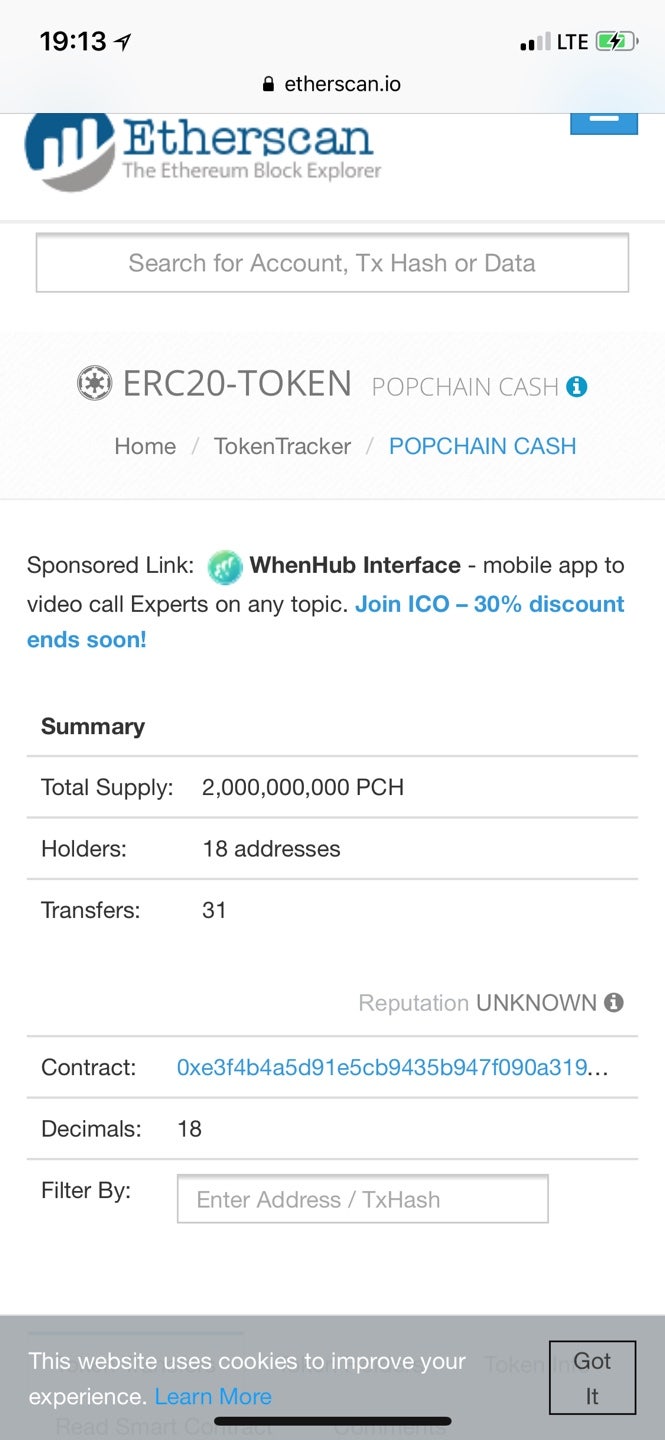
Task: Click info icon next to Reputation UNKNOWN
Action: [614, 1003]
